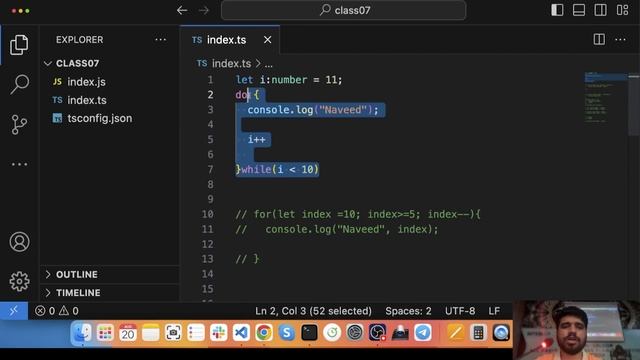The image size is (640, 360).
Task: Open Finder from the dock
Action: (x=82, y=333)
